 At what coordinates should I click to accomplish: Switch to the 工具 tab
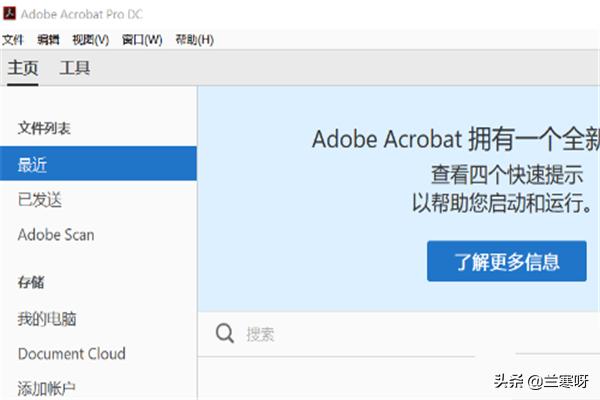tap(75, 68)
